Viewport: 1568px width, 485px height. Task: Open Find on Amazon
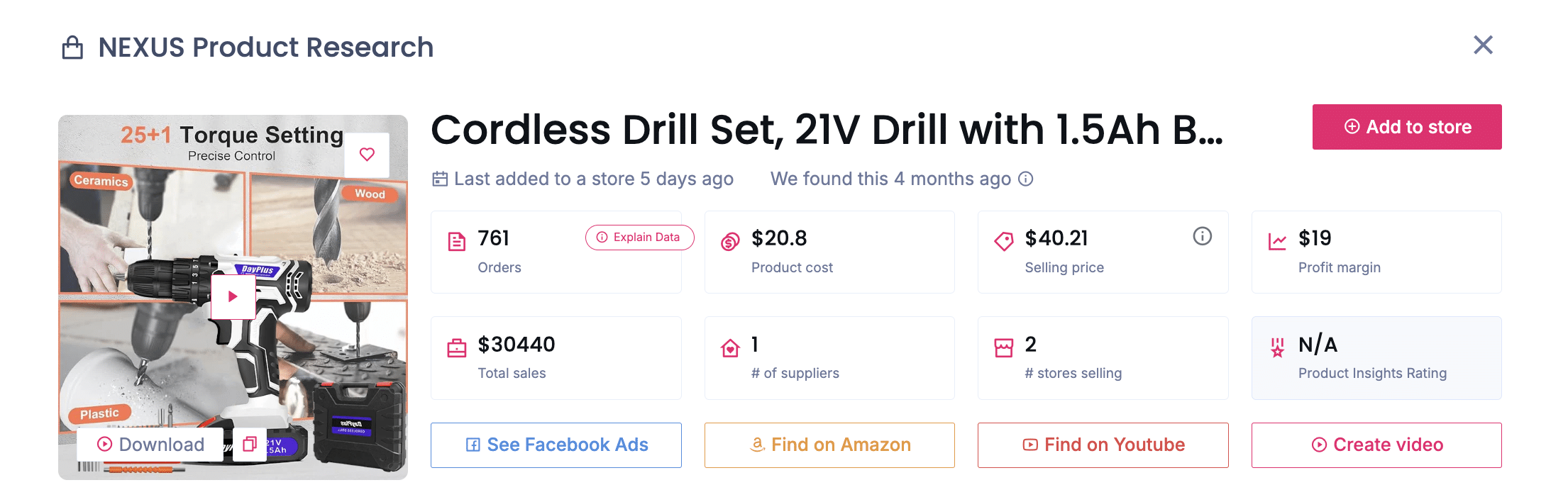point(829,445)
